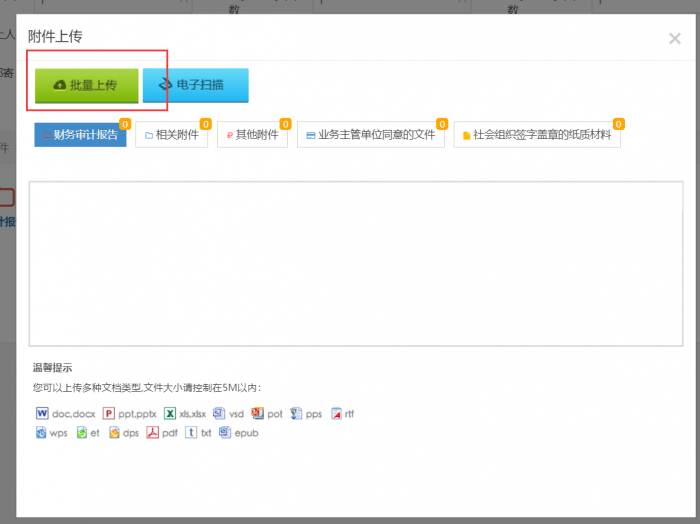This screenshot has height=524, width=700.
Task: Click the txt file icon
Action: 191,433
